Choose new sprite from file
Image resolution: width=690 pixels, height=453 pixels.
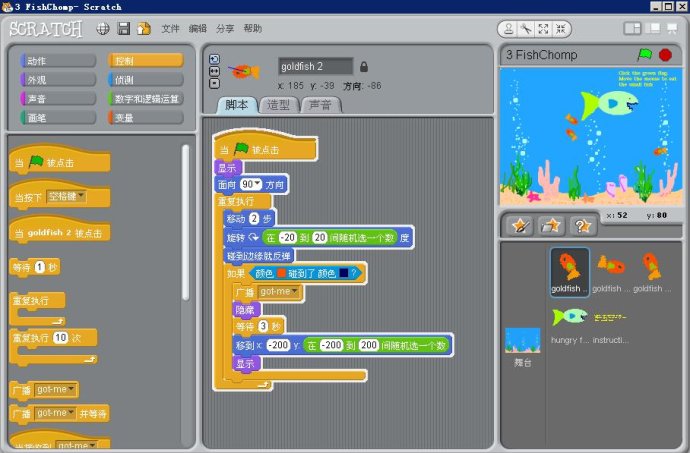[551, 226]
